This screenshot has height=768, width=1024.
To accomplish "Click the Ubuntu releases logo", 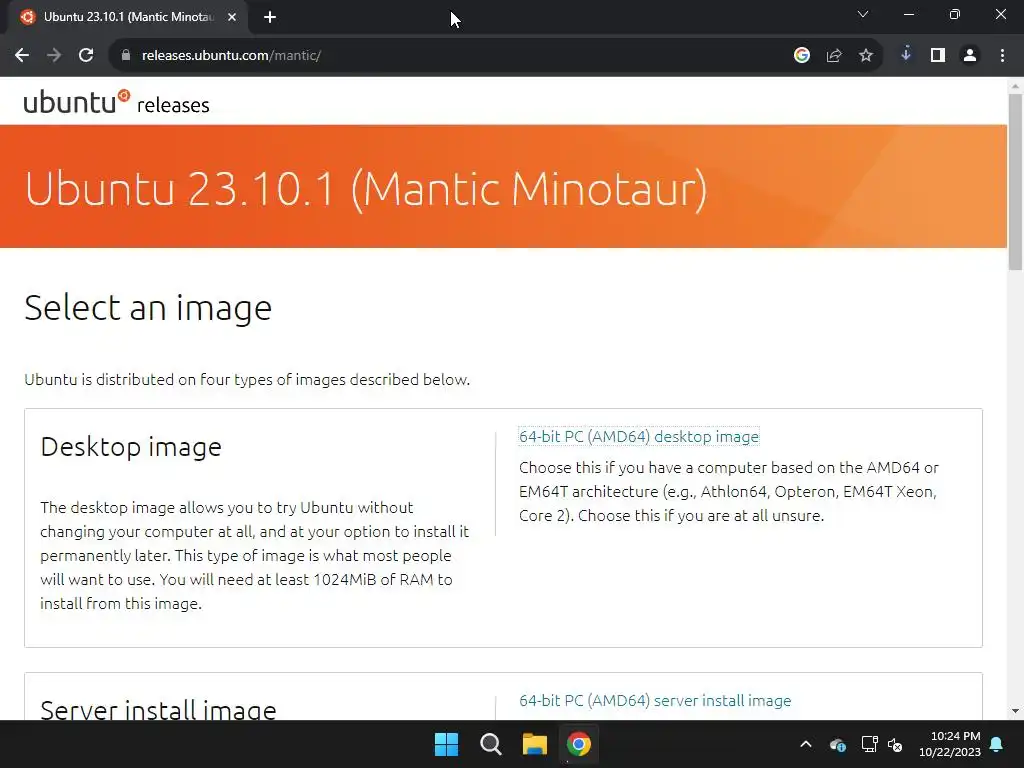I will coord(116,103).
